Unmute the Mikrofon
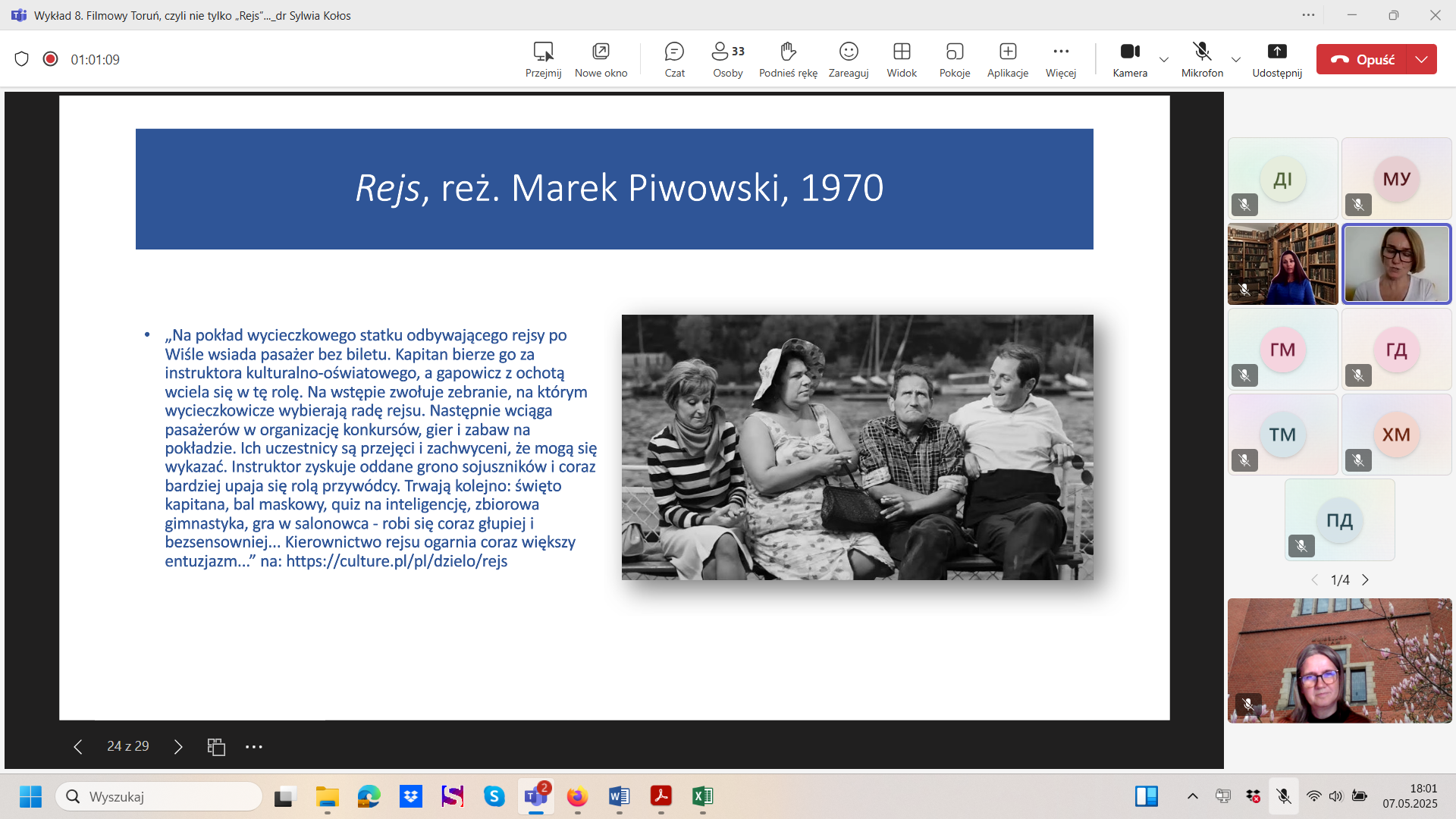The image size is (1456, 819). point(1201,59)
